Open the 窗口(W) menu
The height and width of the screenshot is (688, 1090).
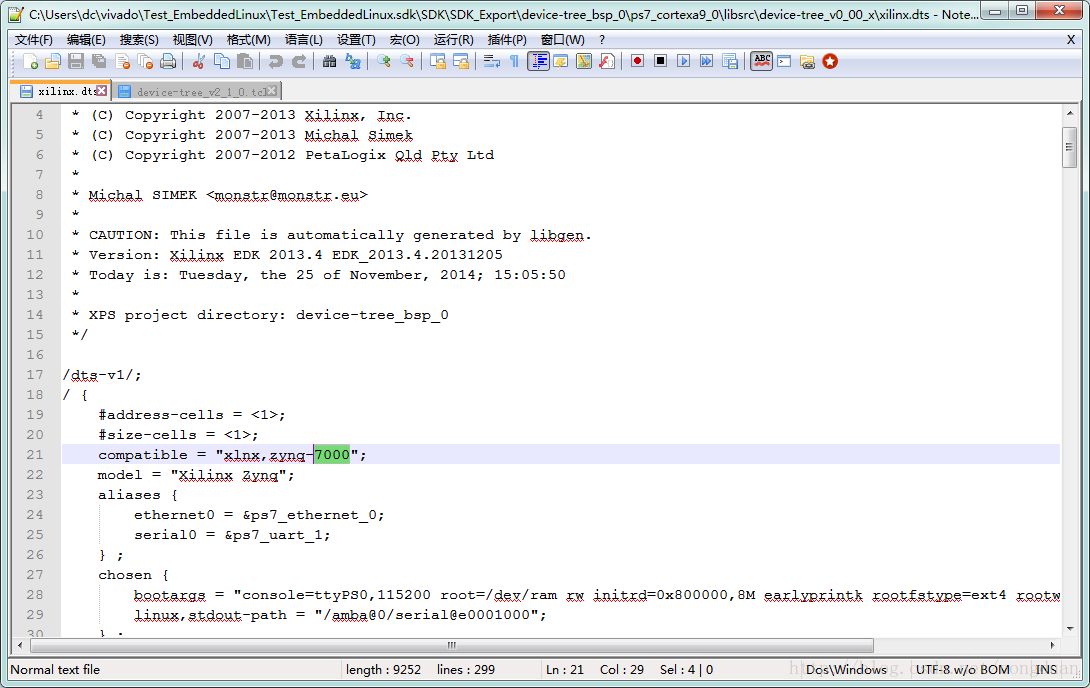tap(562, 40)
